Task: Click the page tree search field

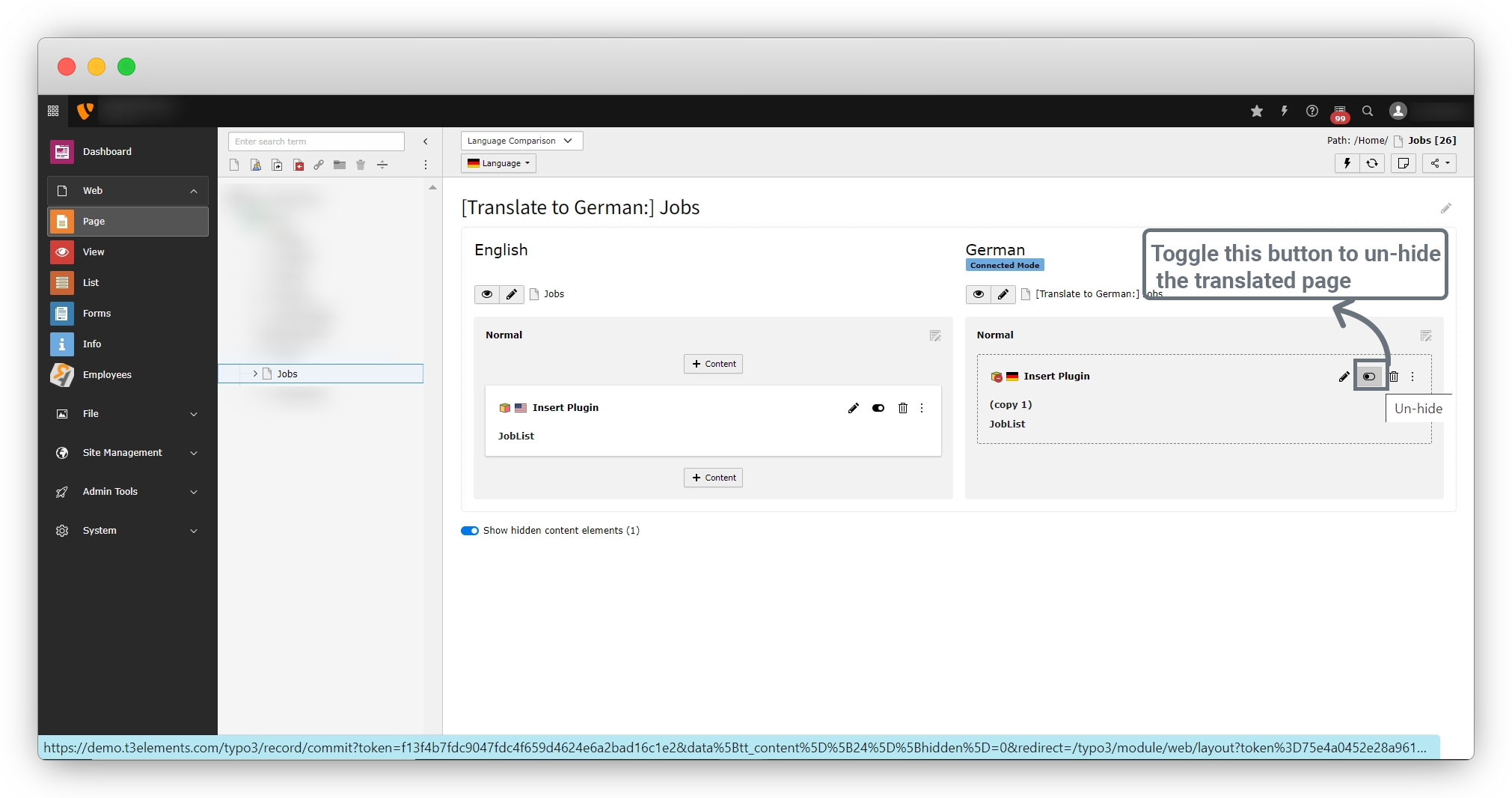Action: pos(316,141)
